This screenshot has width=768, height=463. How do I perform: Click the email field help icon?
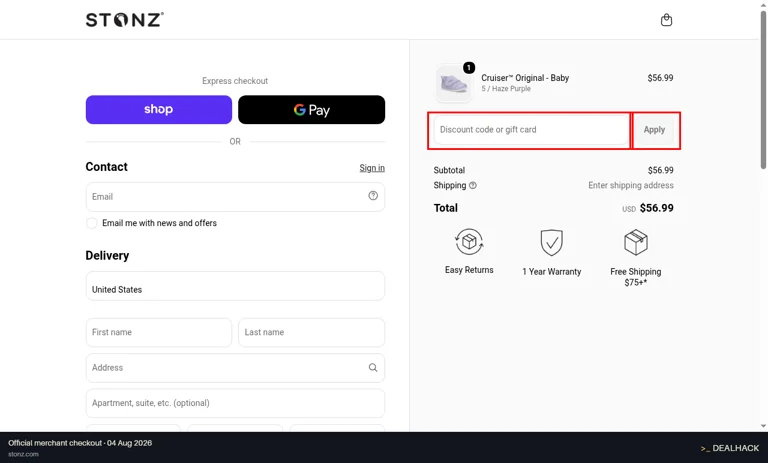coord(373,195)
